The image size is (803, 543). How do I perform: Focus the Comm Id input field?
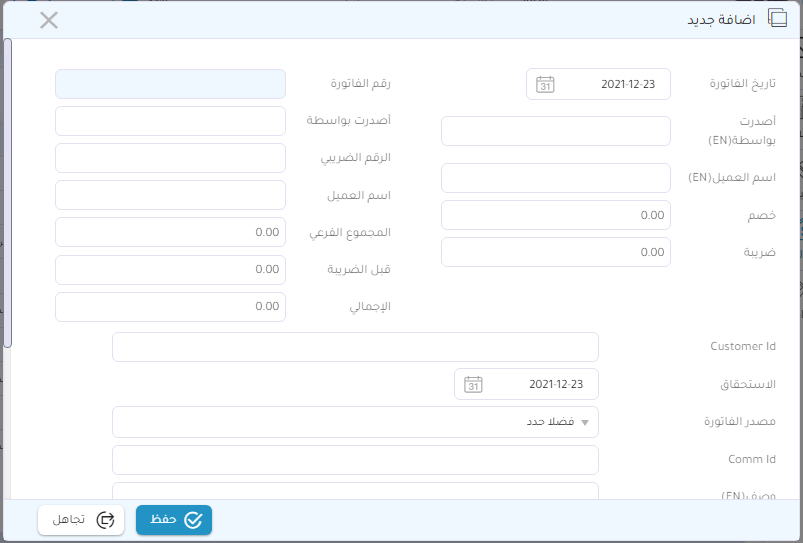355,460
